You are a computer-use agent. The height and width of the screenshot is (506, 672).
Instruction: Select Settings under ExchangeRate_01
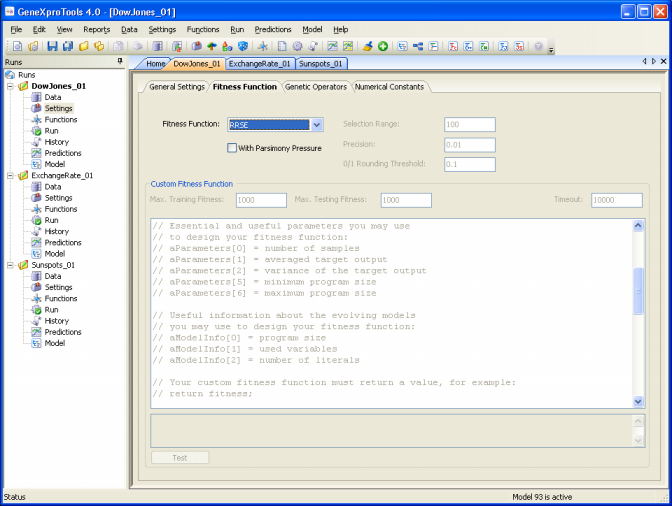(59, 198)
